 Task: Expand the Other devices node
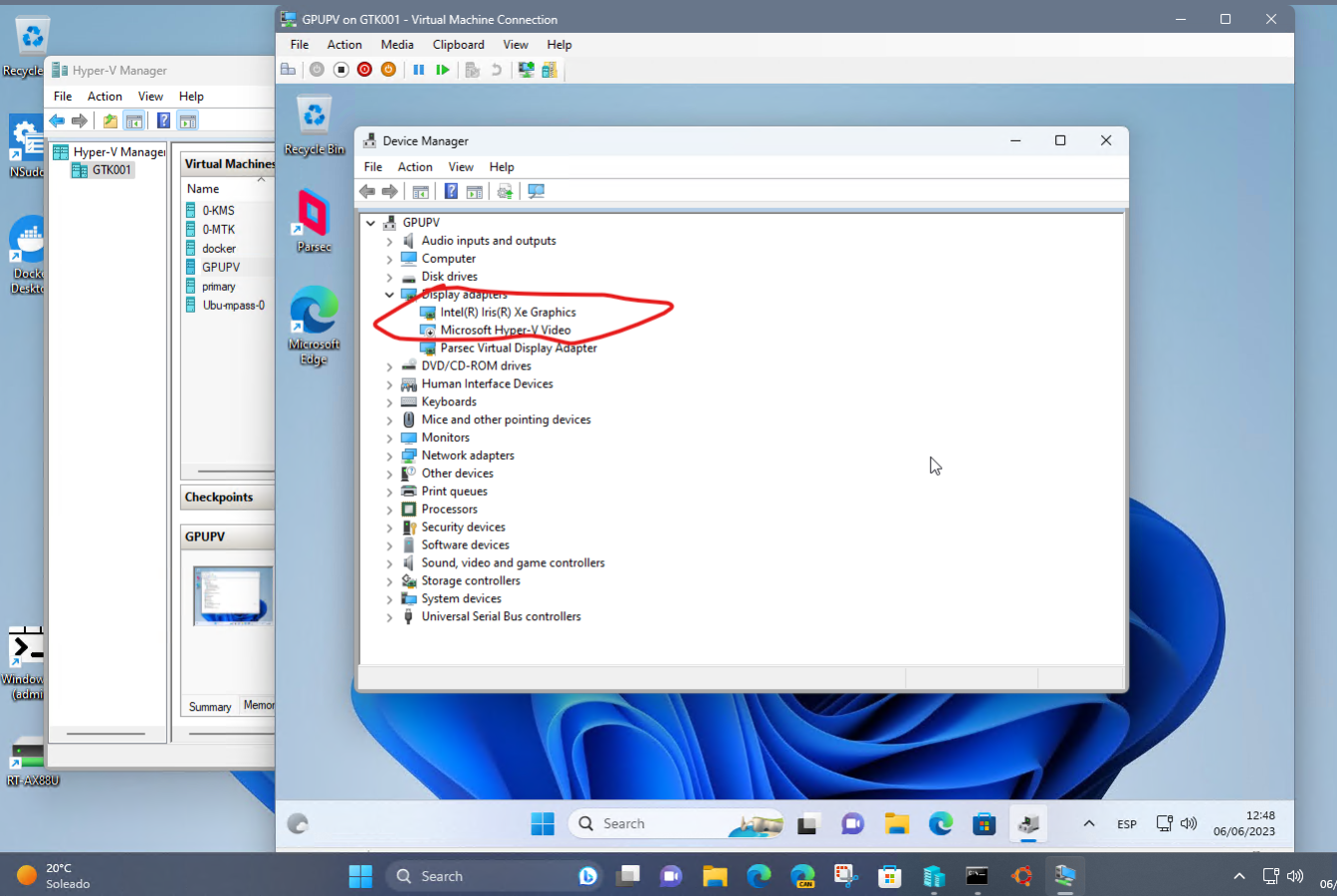pos(389,474)
